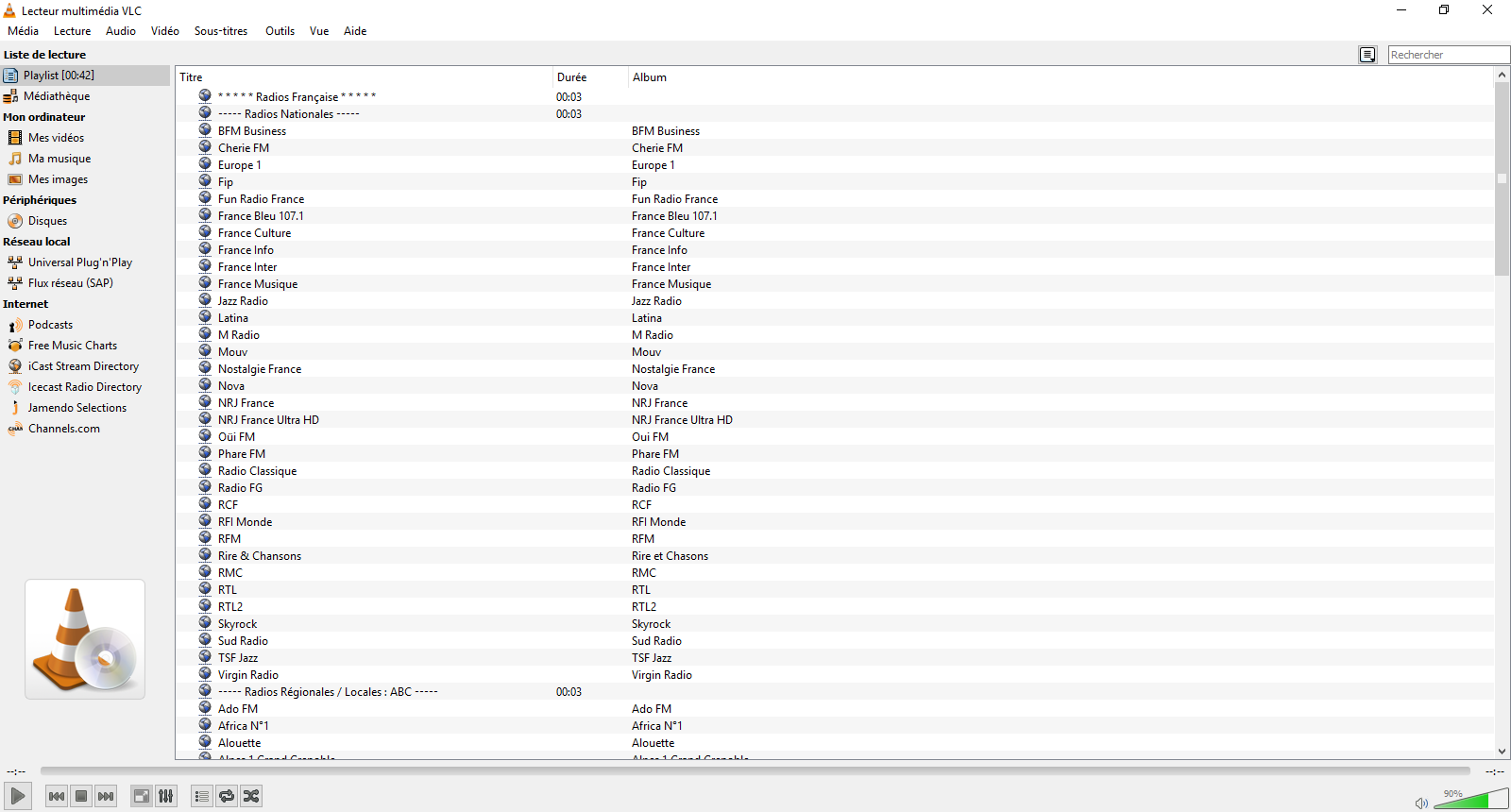The height and width of the screenshot is (812, 1511).
Task: Change playlist view mode icon
Action: click(1367, 55)
